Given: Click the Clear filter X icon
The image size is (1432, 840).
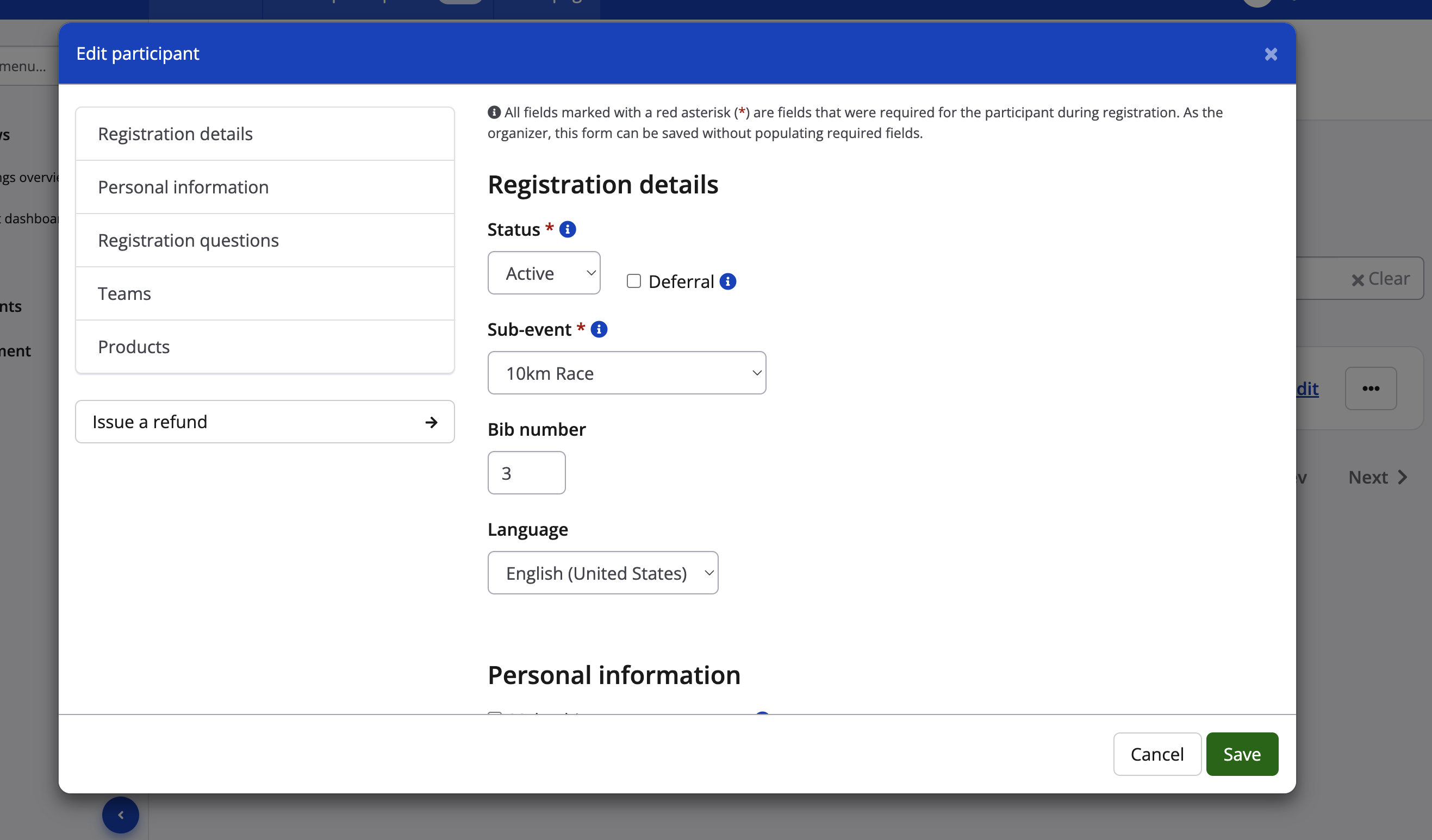Looking at the screenshot, I should tap(1357, 280).
